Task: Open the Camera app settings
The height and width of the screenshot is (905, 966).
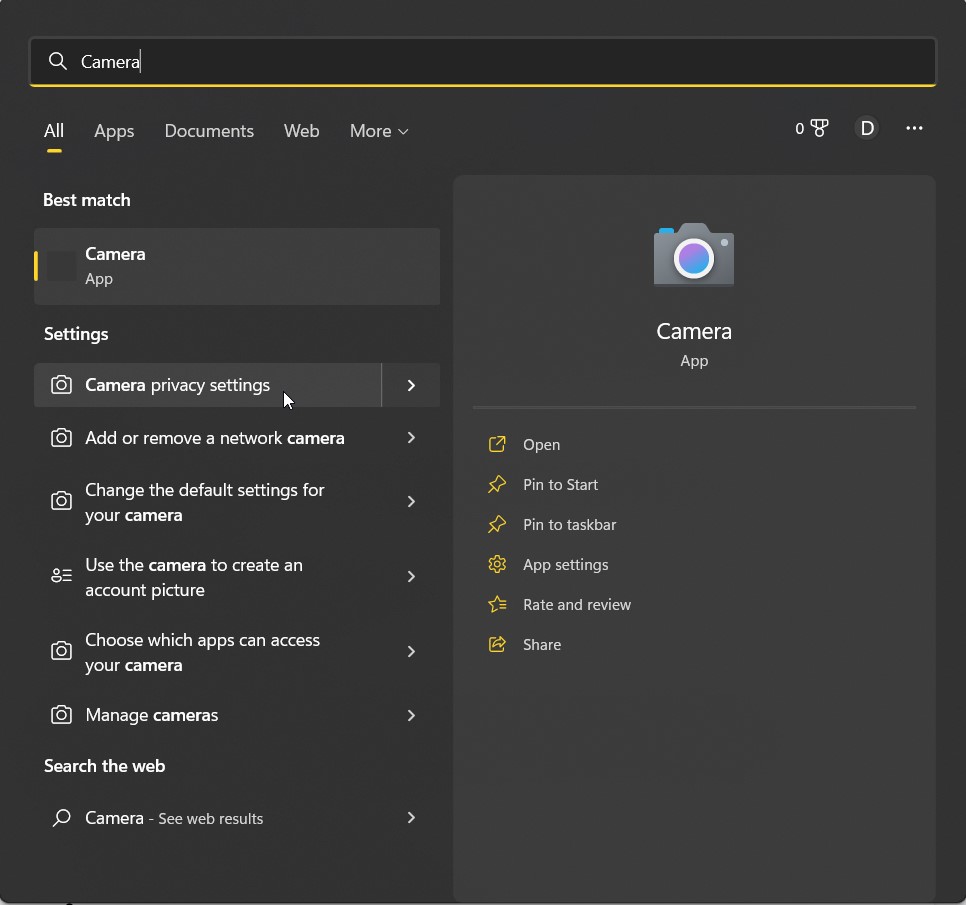Action: coord(563,564)
